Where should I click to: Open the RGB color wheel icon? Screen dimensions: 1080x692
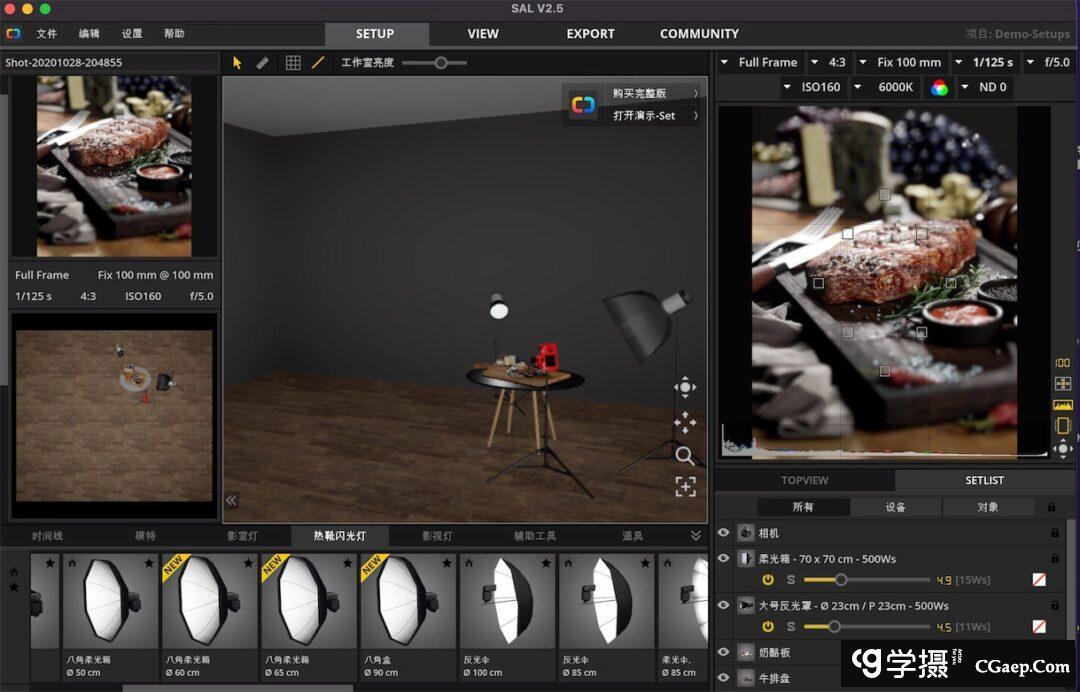coord(939,87)
